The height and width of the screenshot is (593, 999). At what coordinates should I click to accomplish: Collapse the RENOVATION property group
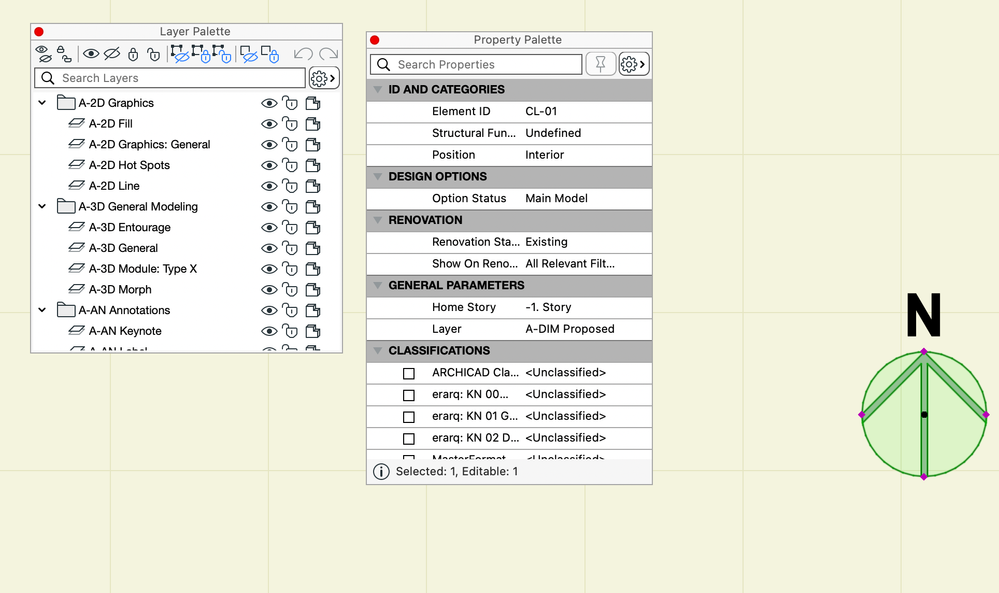tap(378, 220)
